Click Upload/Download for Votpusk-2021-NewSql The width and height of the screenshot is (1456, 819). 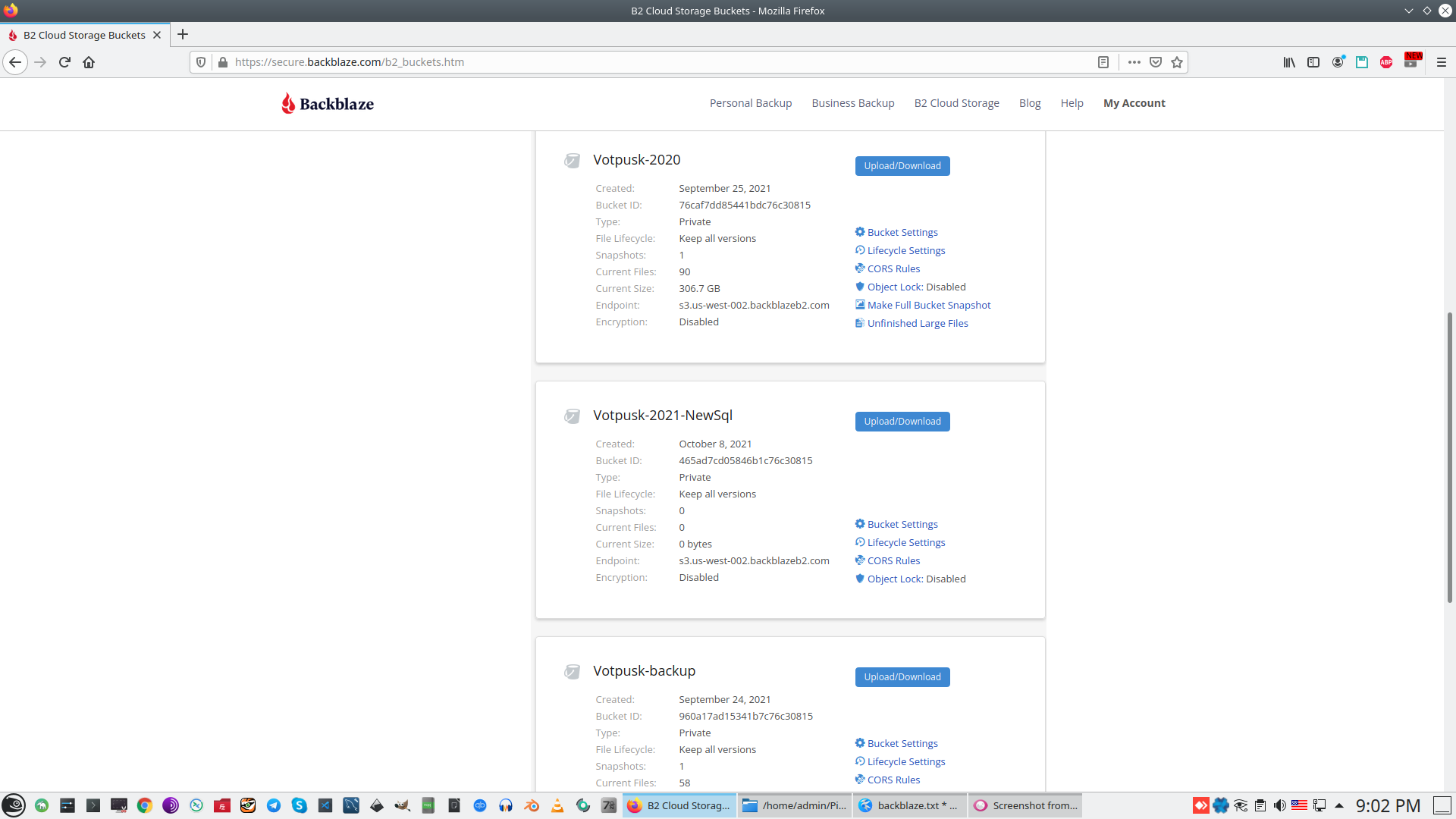click(x=902, y=422)
